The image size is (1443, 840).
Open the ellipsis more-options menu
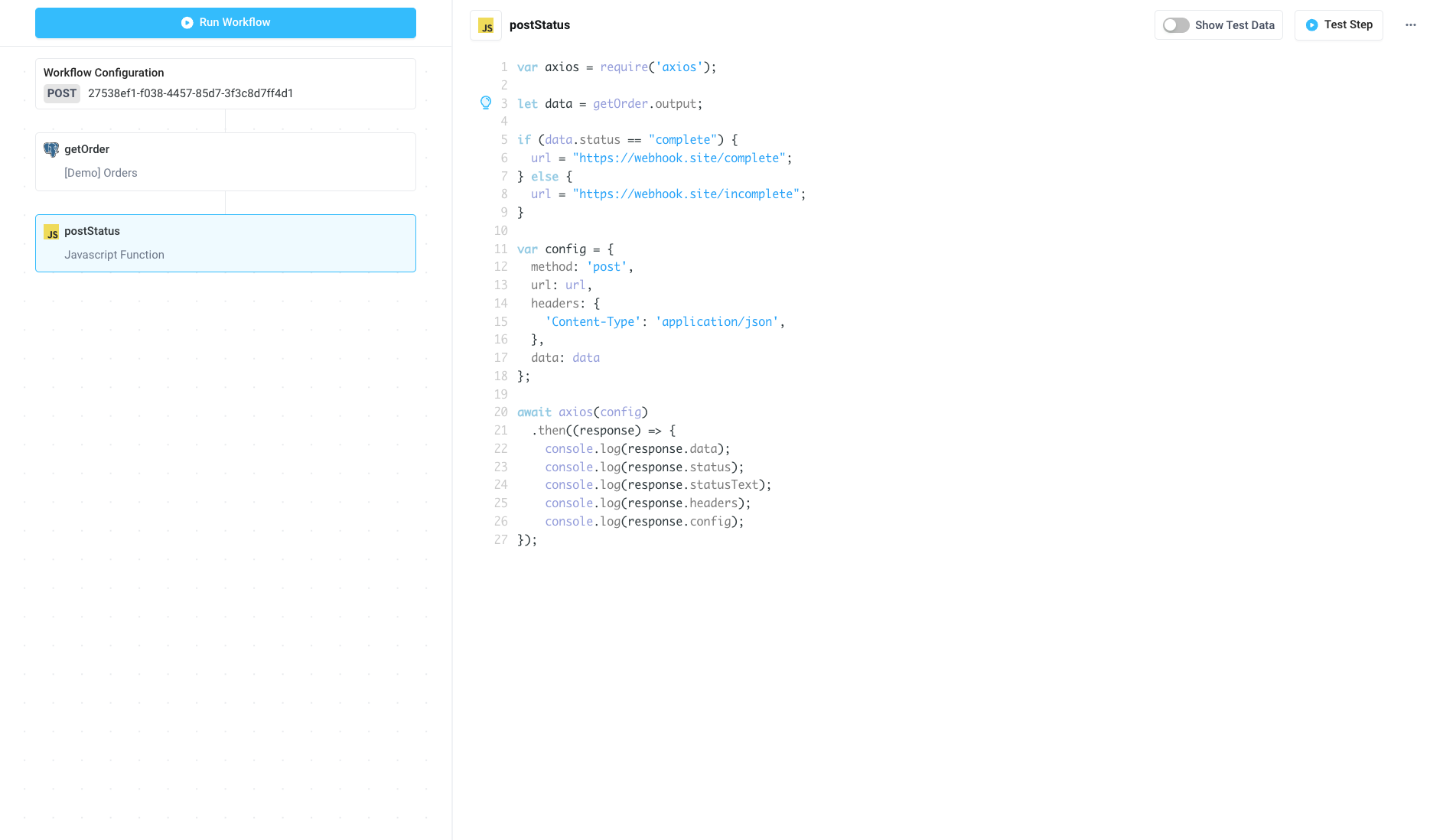point(1411,24)
